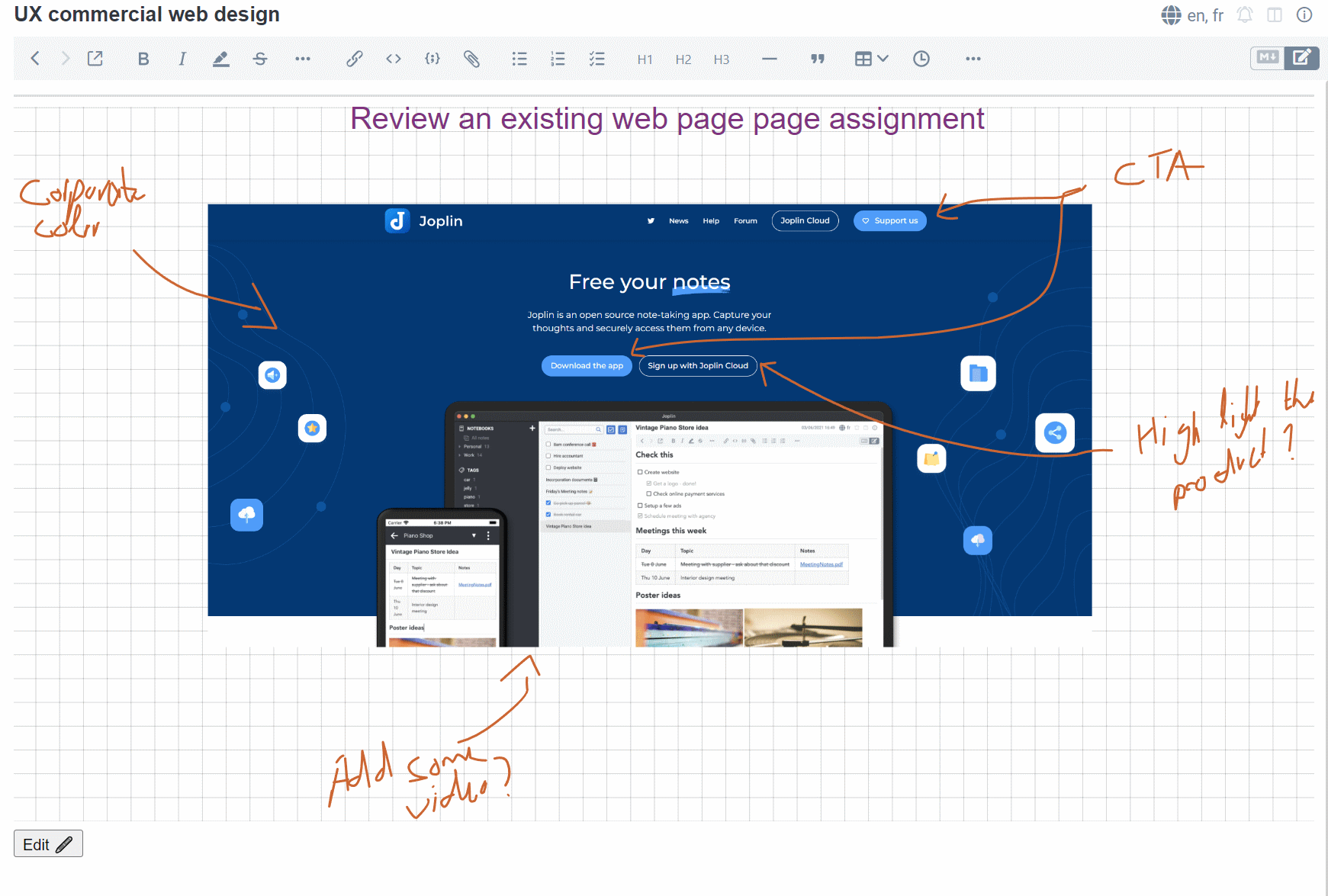Image resolution: width=1328 pixels, height=896 pixels.
Task: Select the Review web page assignment heading
Action: tap(667, 119)
